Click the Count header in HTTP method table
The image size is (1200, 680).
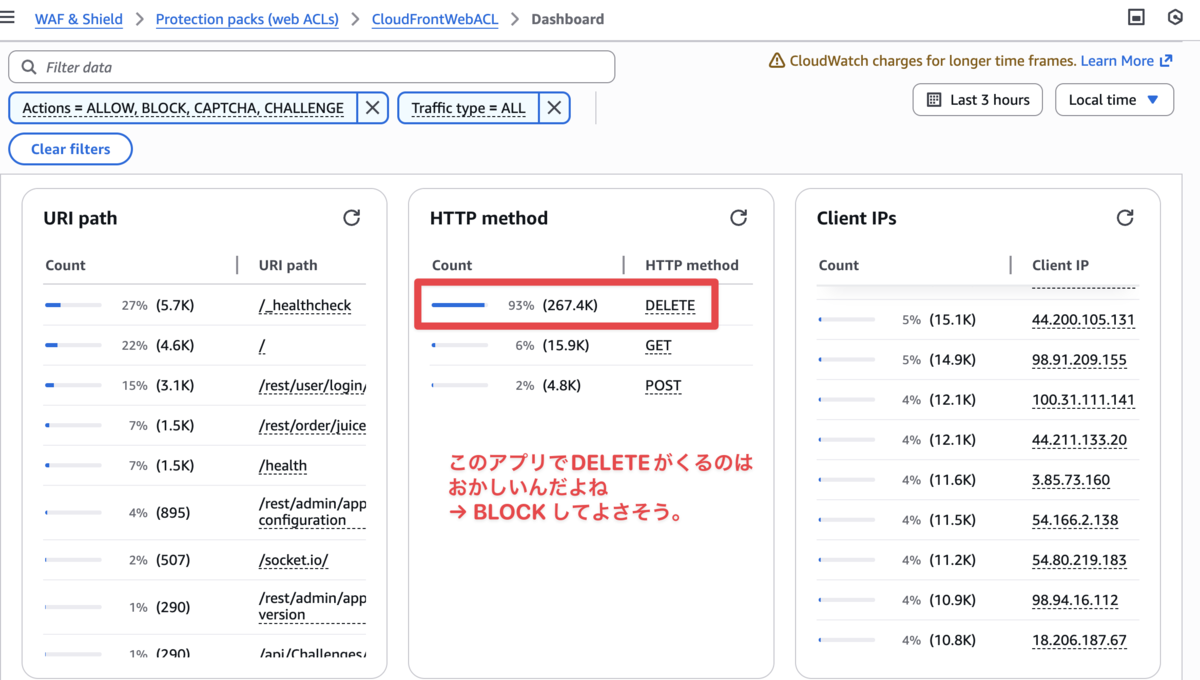pyautogui.click(x=452, y=265)
